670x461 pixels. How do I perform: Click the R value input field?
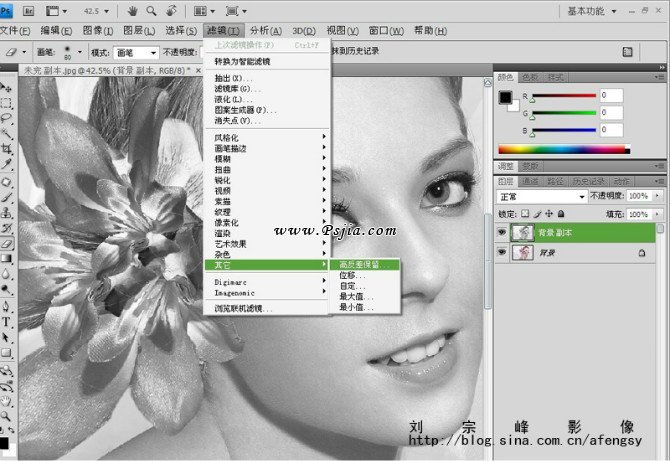[x=611, y=95]
